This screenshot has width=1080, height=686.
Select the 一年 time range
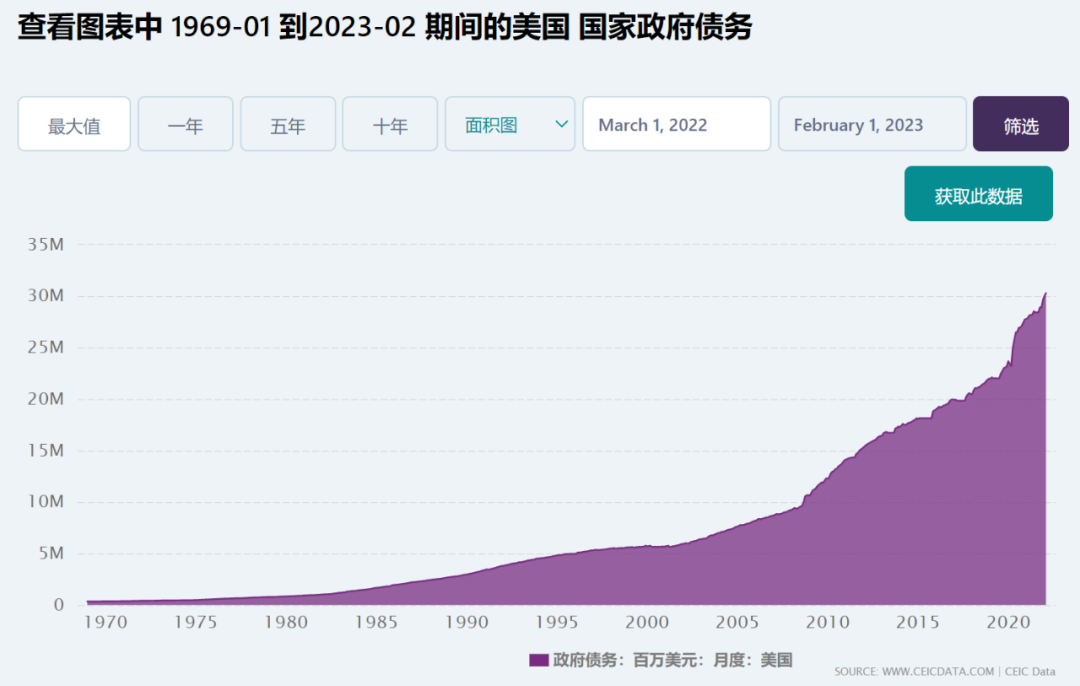185,124
